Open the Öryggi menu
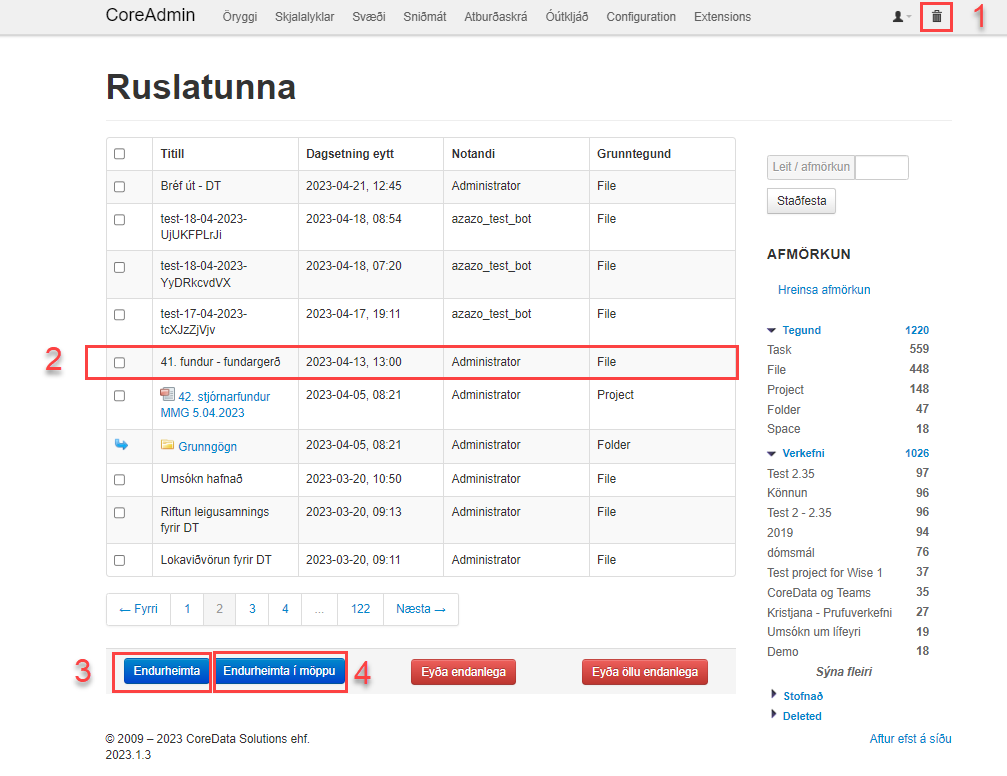Viewport: 1007px width, 776px height. 239,17
